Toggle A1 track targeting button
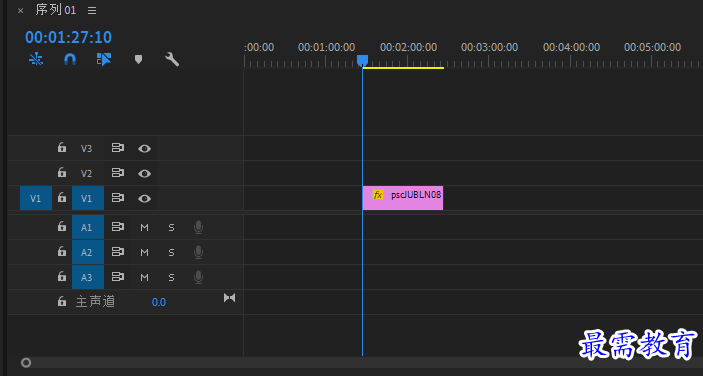The width and height of the screenshot is (703, 376). (x=88, y=227)
